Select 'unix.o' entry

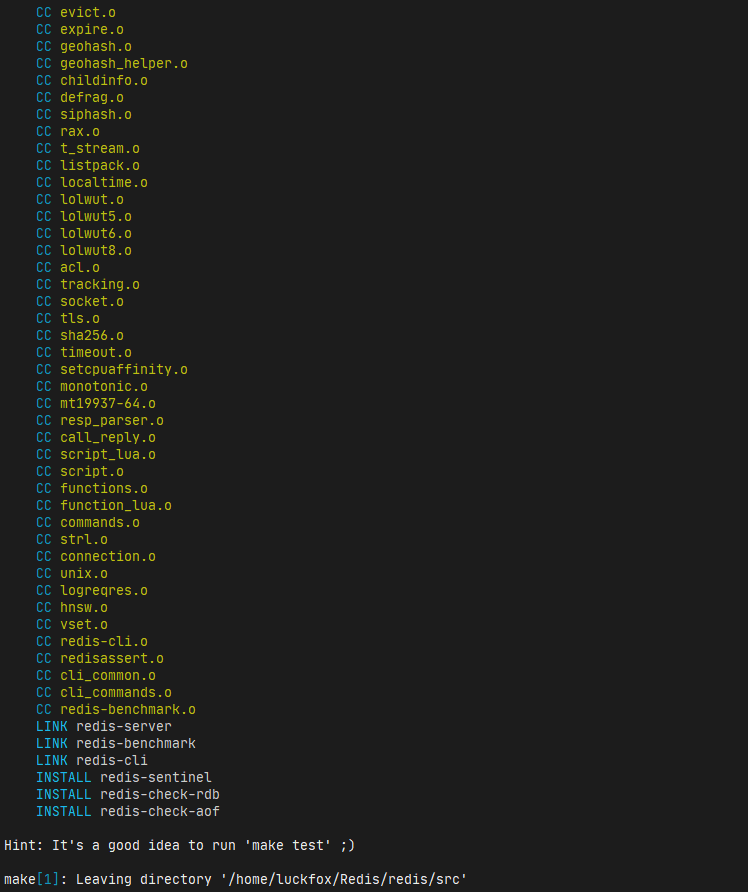84,574
